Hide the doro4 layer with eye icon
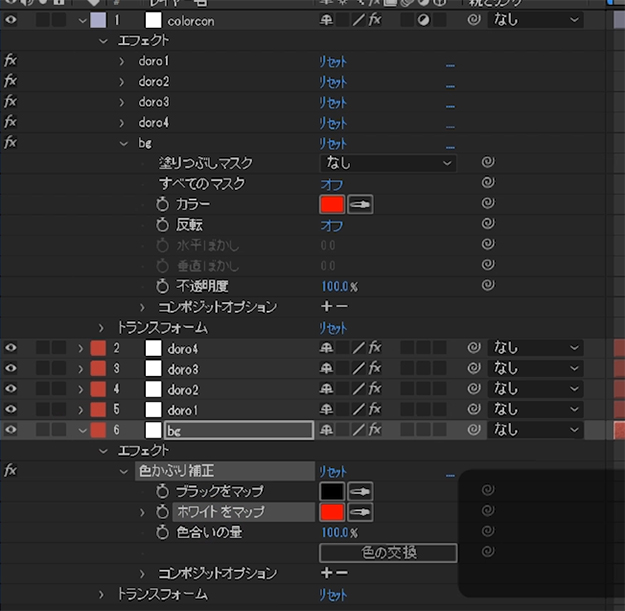Screen dimensions: 625x611 11,348
